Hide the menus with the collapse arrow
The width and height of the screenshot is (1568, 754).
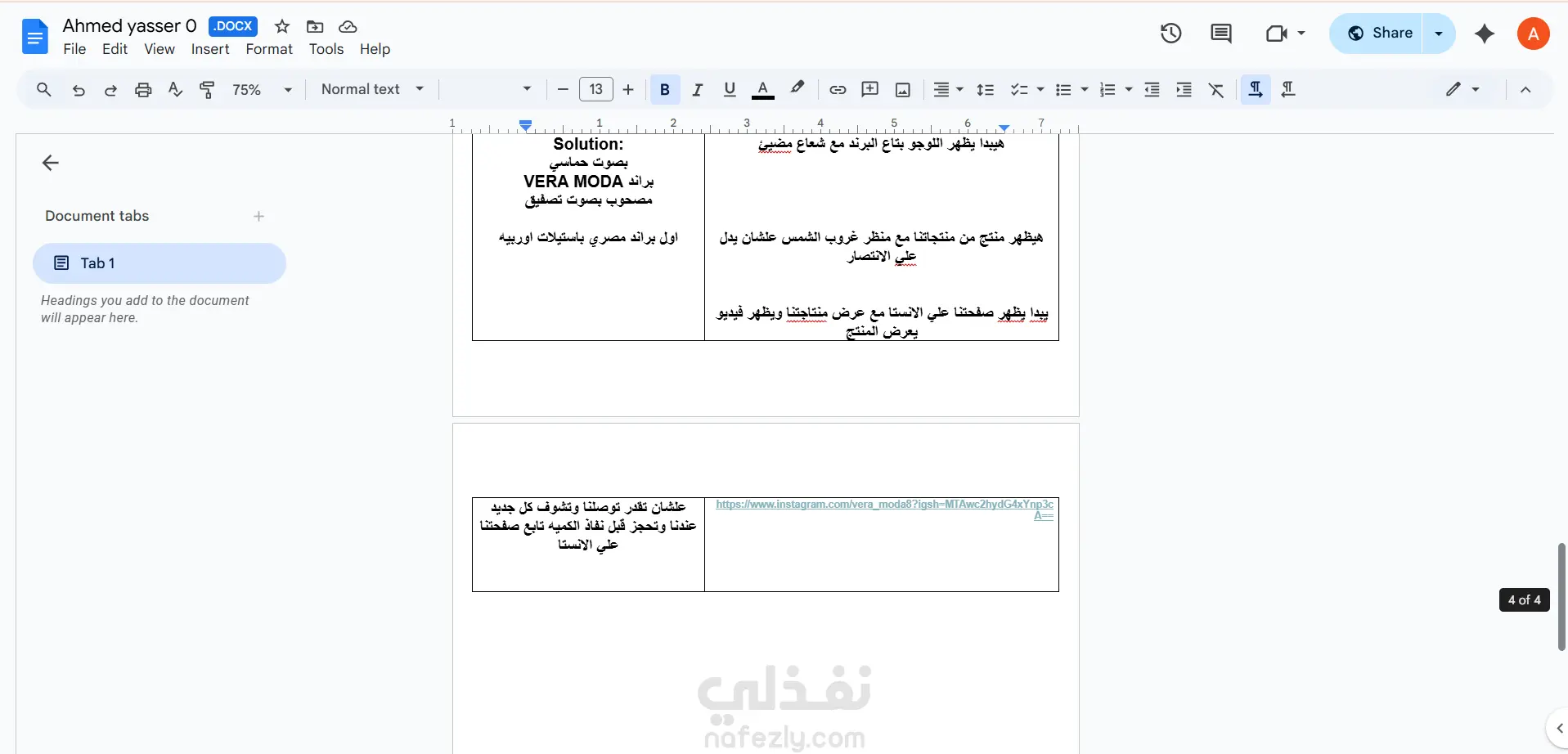point(1525,90)
